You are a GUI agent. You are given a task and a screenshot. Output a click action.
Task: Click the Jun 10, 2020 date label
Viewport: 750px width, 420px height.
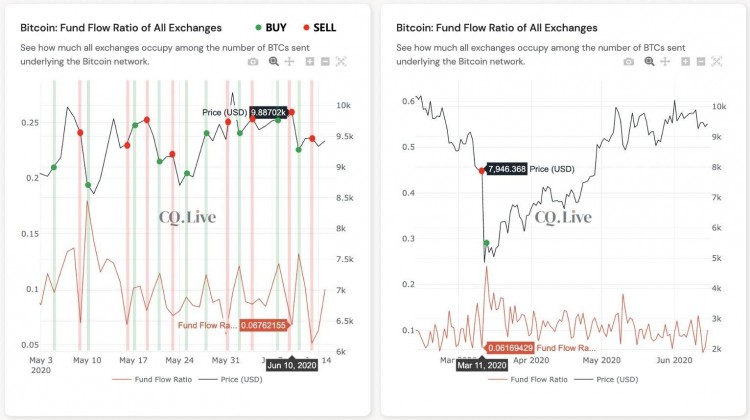292,365
